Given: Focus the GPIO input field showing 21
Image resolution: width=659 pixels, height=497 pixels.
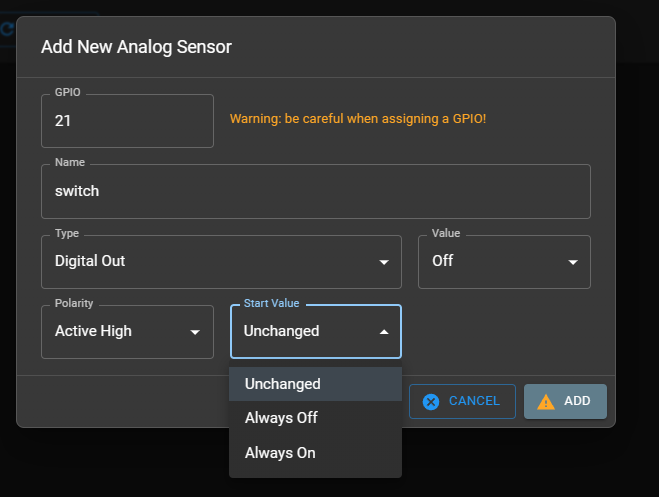Looking at the screenshot, I should coord(127,120).
